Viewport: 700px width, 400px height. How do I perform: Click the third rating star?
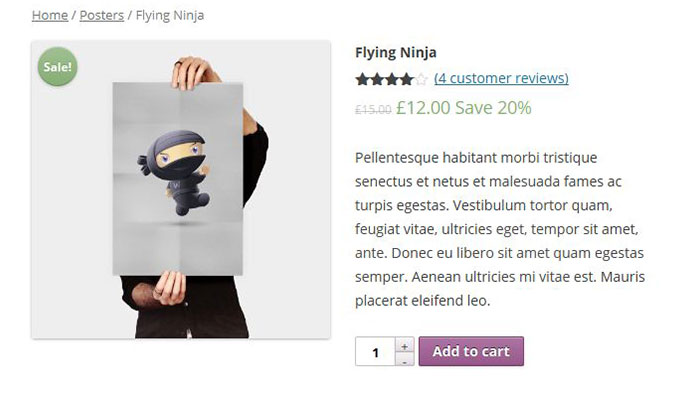[390, 79]
